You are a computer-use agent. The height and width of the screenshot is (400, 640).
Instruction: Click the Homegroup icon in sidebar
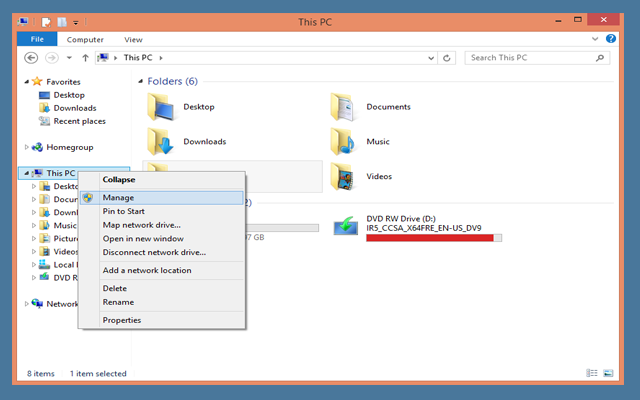[37, 147]
